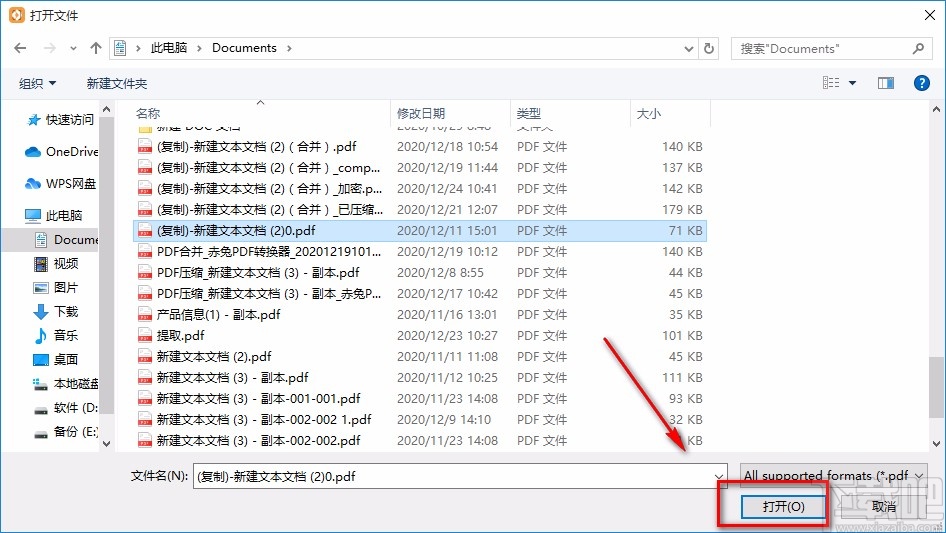Open 桌面 folder in the sidebar
The height and width of the screenshot is (533, 946).
point(56,359)
